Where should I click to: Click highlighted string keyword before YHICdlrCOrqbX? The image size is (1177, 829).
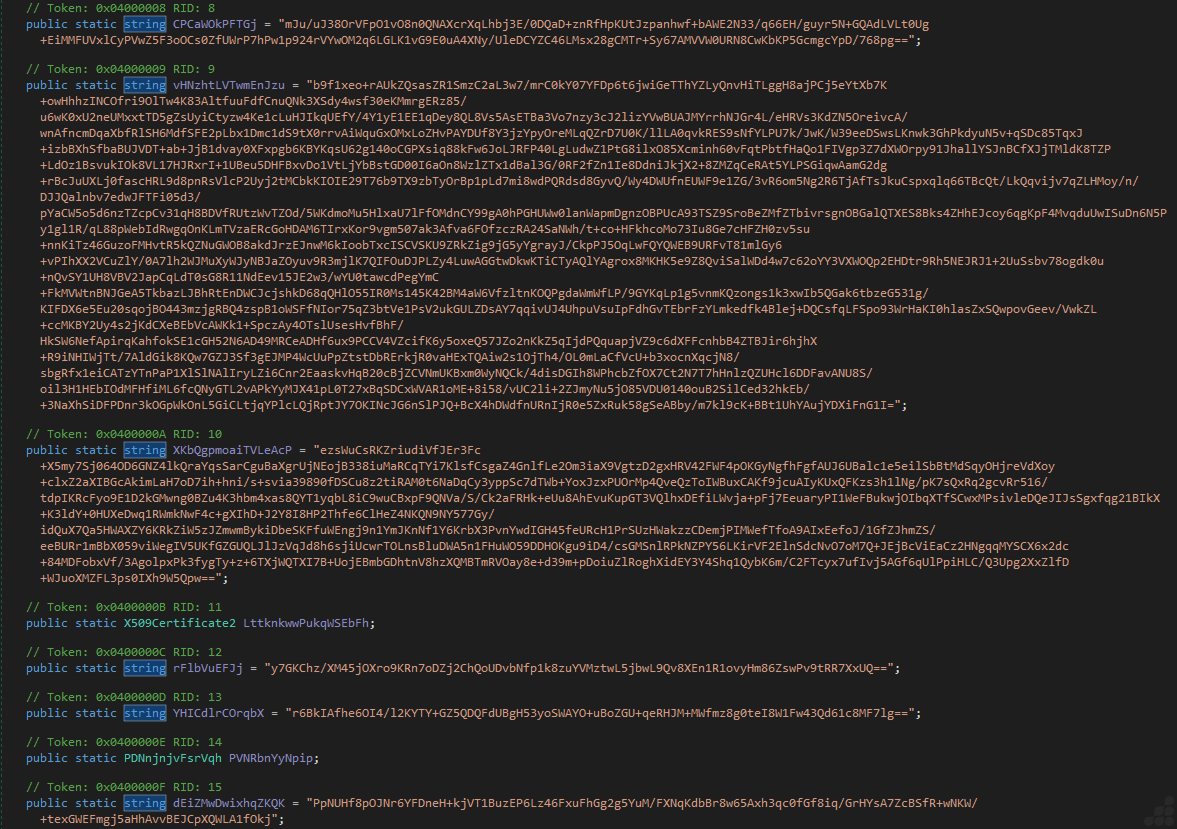coord(144,713)
